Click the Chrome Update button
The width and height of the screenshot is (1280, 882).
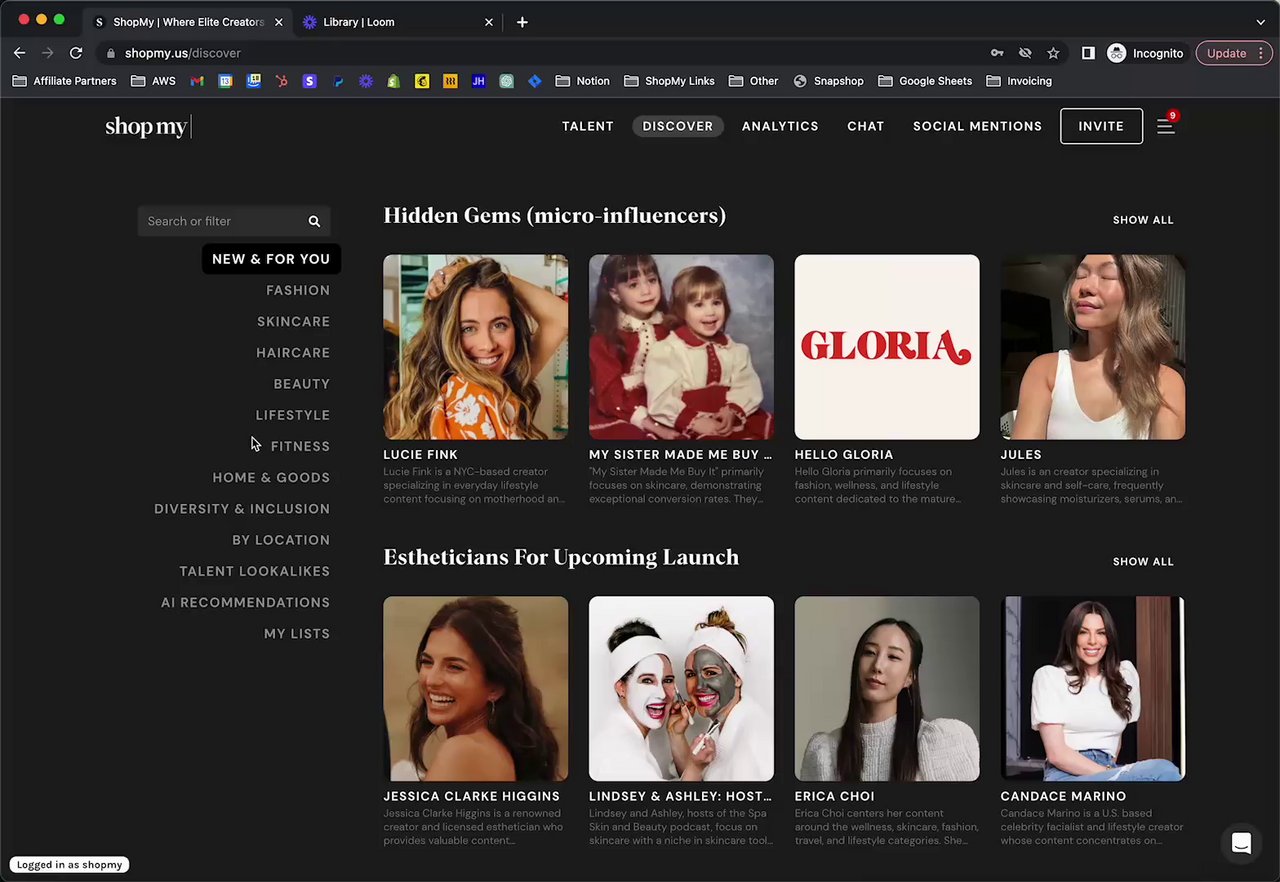[x=1233, y=53]
